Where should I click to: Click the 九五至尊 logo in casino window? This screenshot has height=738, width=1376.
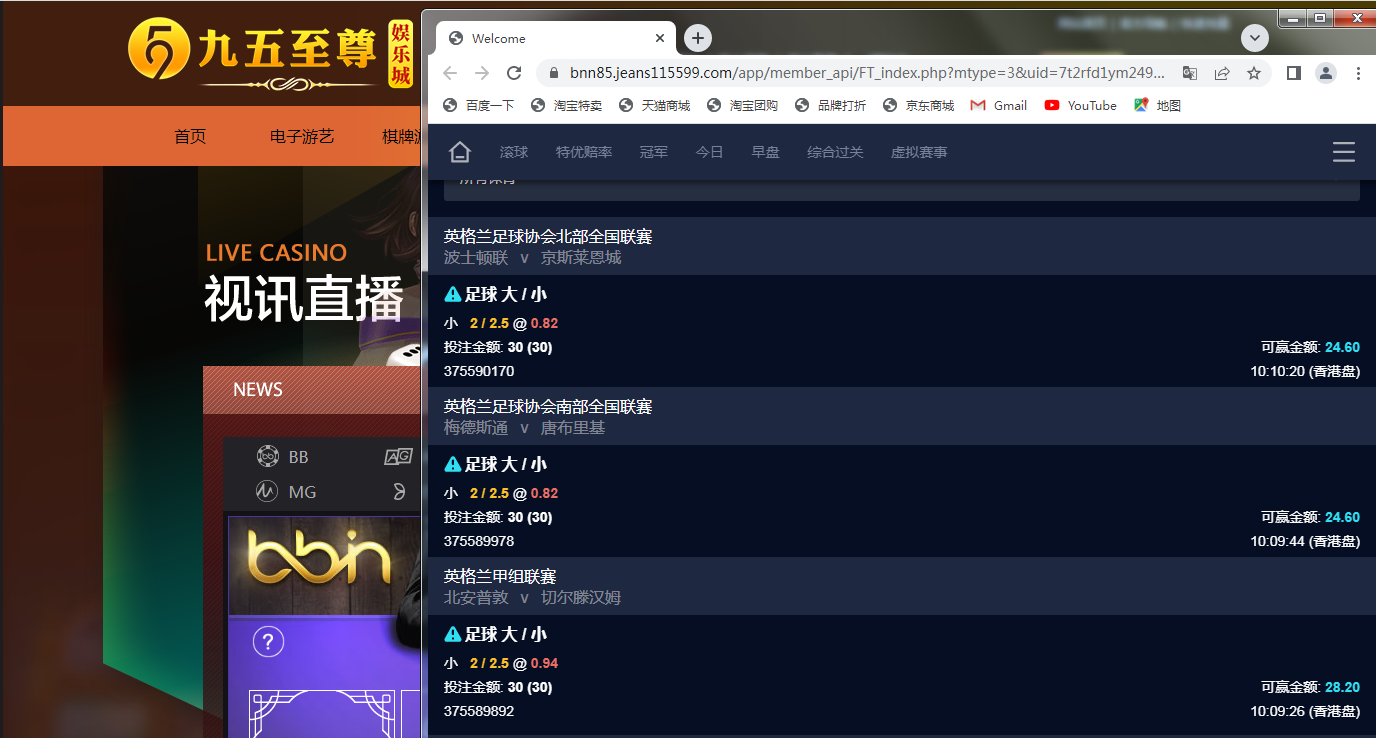[x=270, y=52]
